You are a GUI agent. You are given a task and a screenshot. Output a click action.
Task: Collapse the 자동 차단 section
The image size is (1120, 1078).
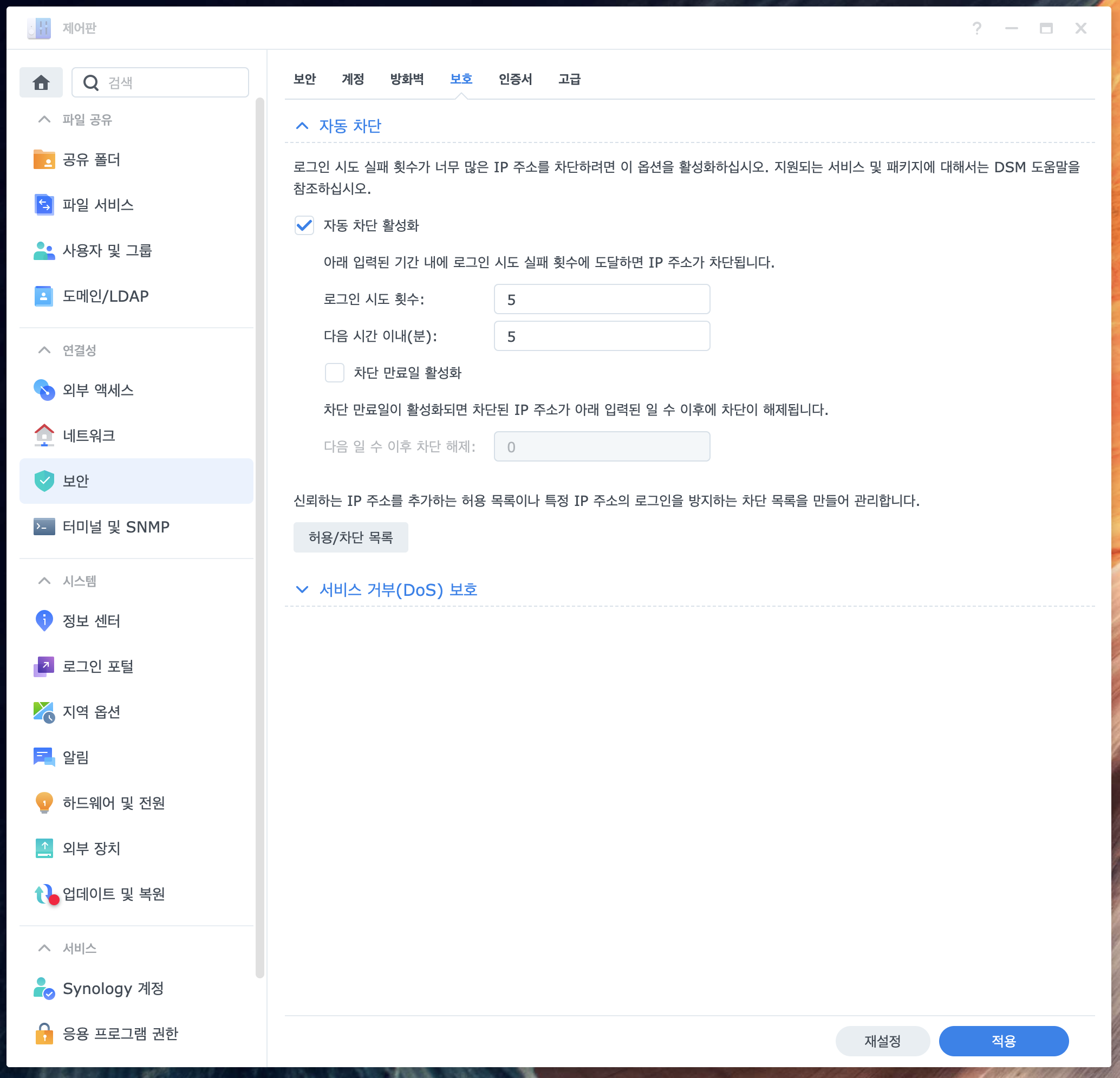(x=302, y=126)
